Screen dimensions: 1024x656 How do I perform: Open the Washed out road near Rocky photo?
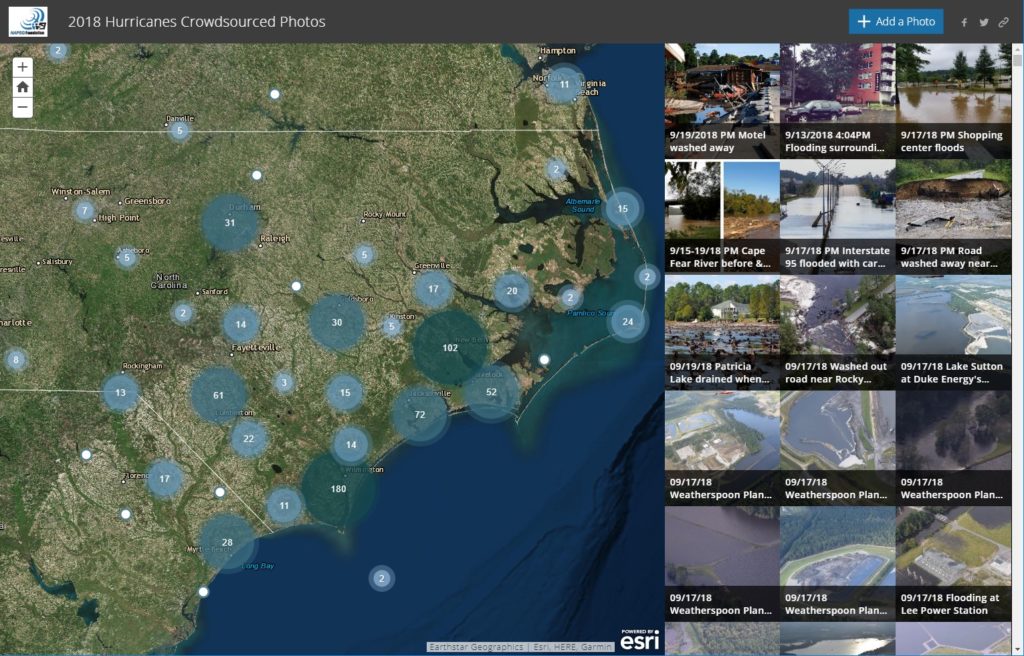(838, 333)
